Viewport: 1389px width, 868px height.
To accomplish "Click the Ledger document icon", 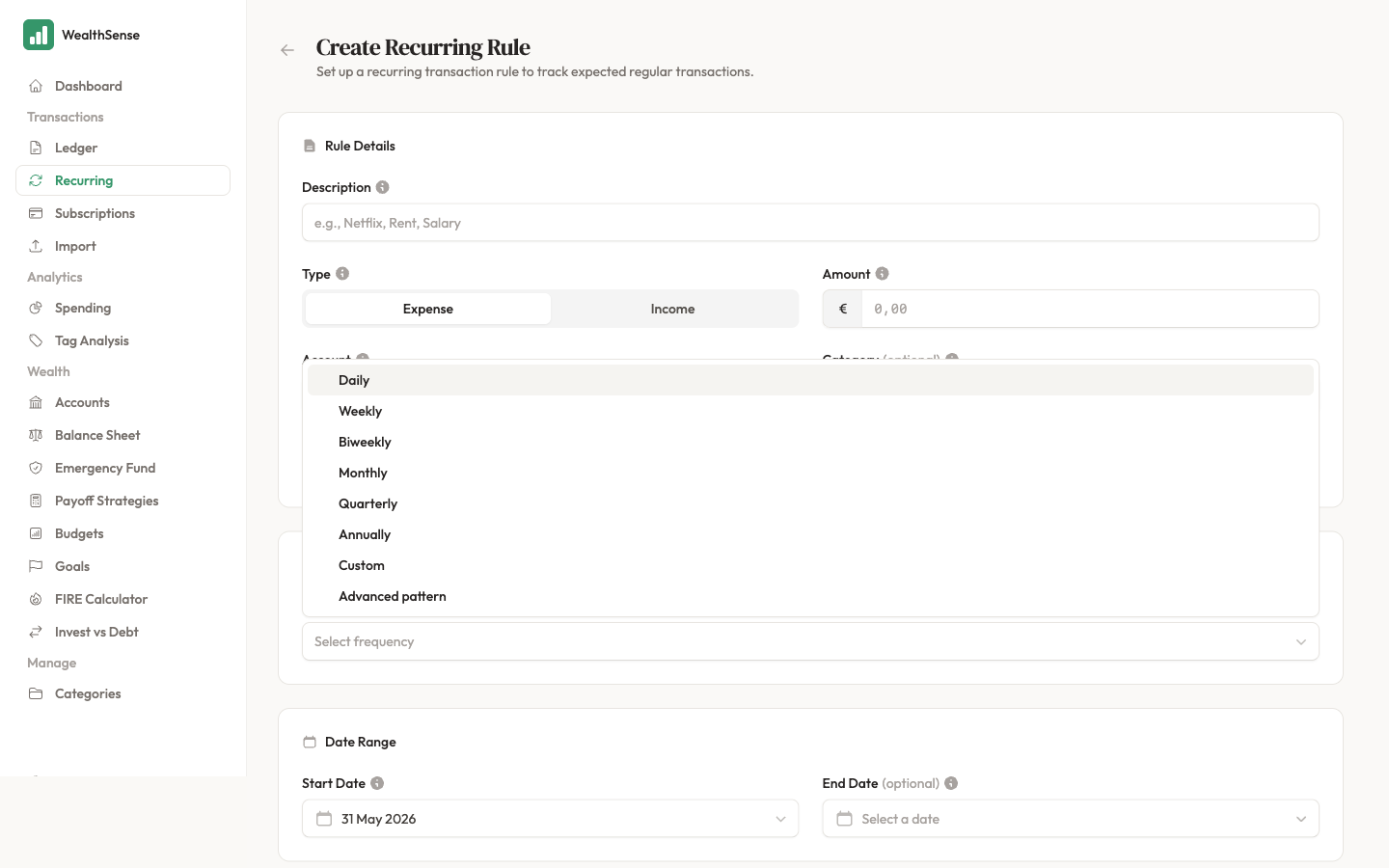I will pyautogui.click(x=36, y=148).
